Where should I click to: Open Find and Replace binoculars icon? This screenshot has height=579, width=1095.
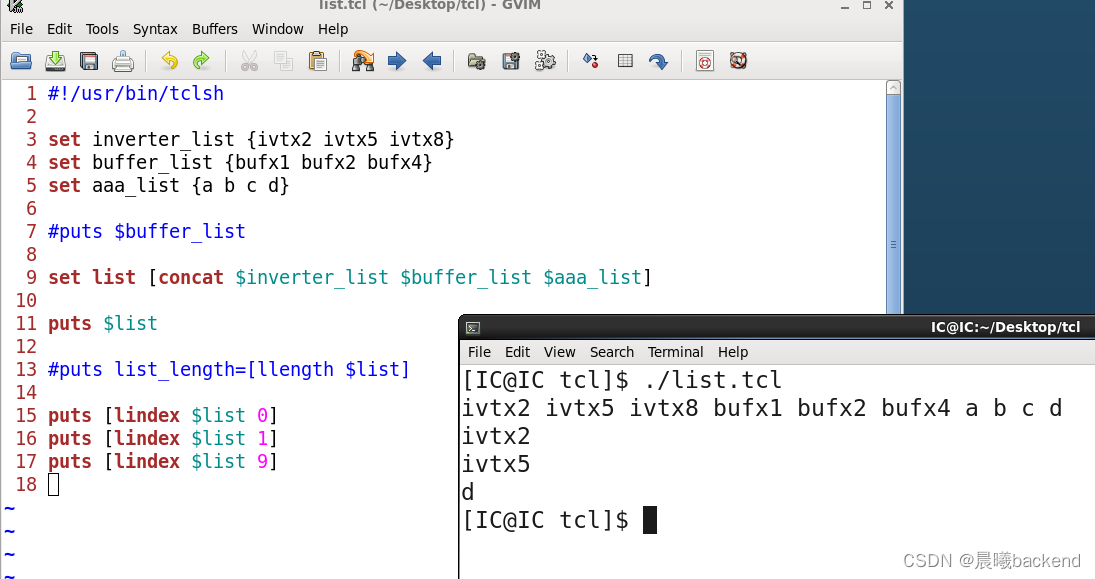pos(363,61)
